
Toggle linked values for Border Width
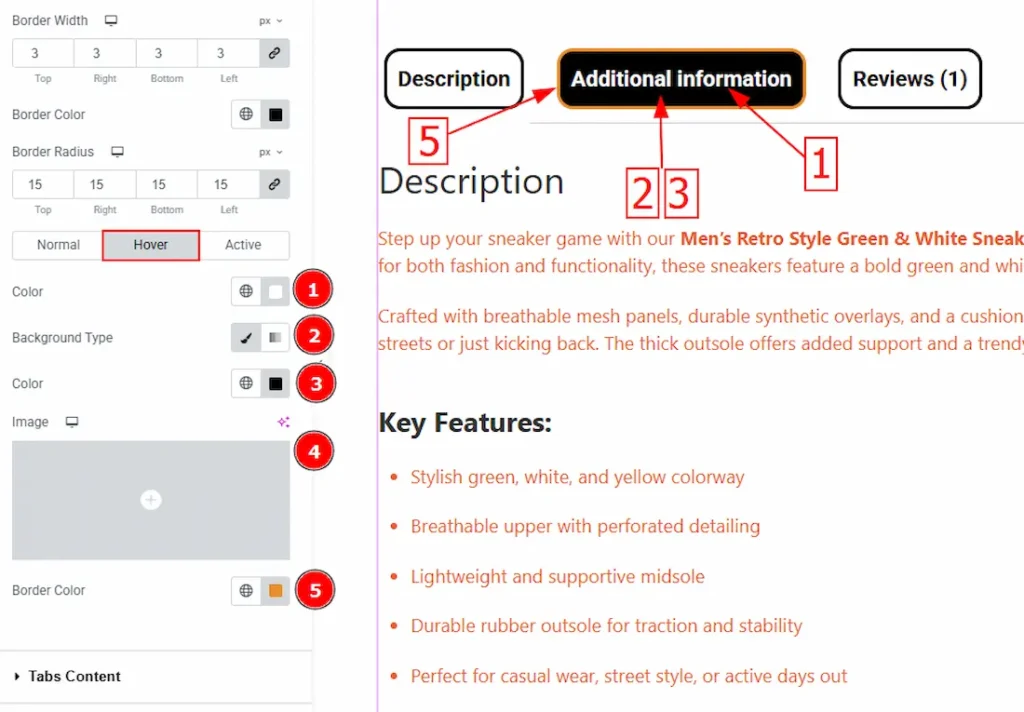tap(274, 53)
